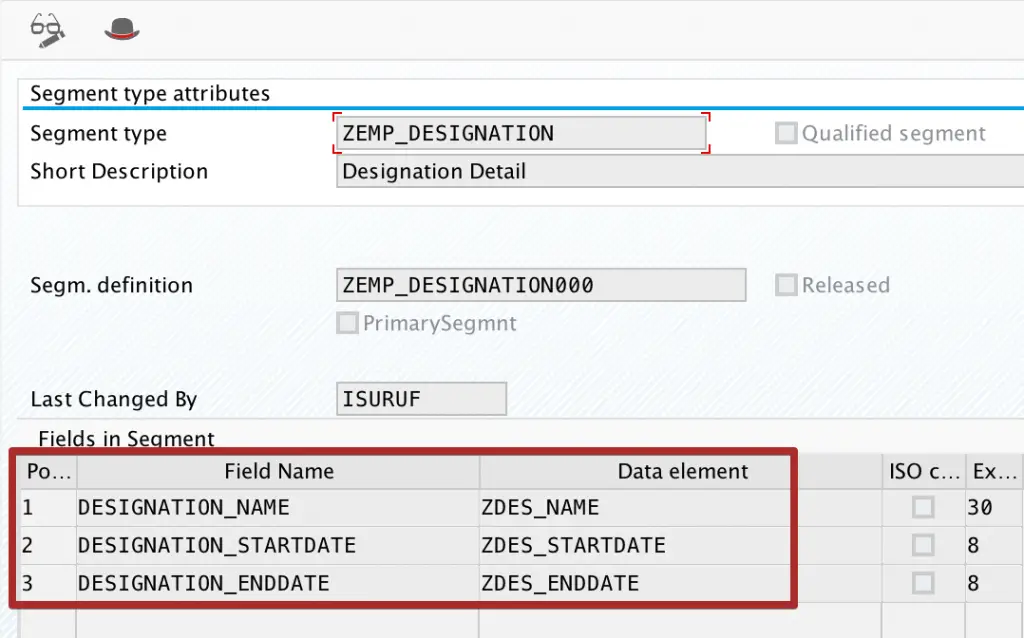This screenshot has width=1024, height=638.
Task: Select the DESIGNATION_STARTDATE field cell
Action: tap(278, 545)
